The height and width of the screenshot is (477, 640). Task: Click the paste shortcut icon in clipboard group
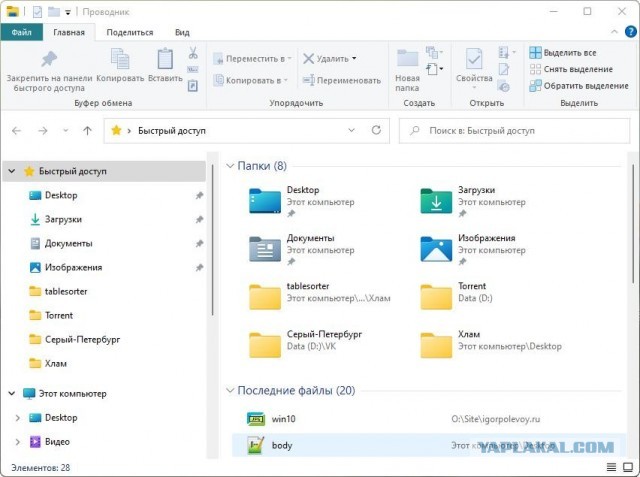[193, 86]
